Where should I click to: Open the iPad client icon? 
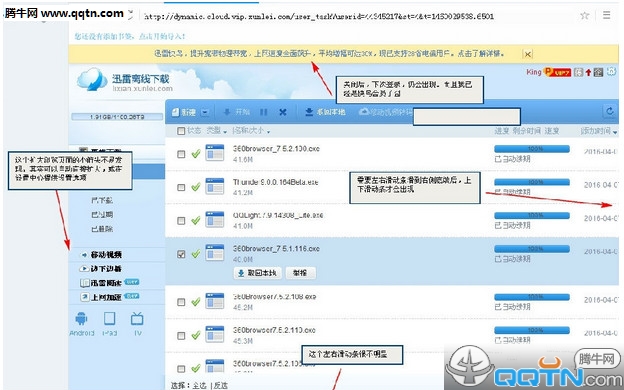click(109, 319)
